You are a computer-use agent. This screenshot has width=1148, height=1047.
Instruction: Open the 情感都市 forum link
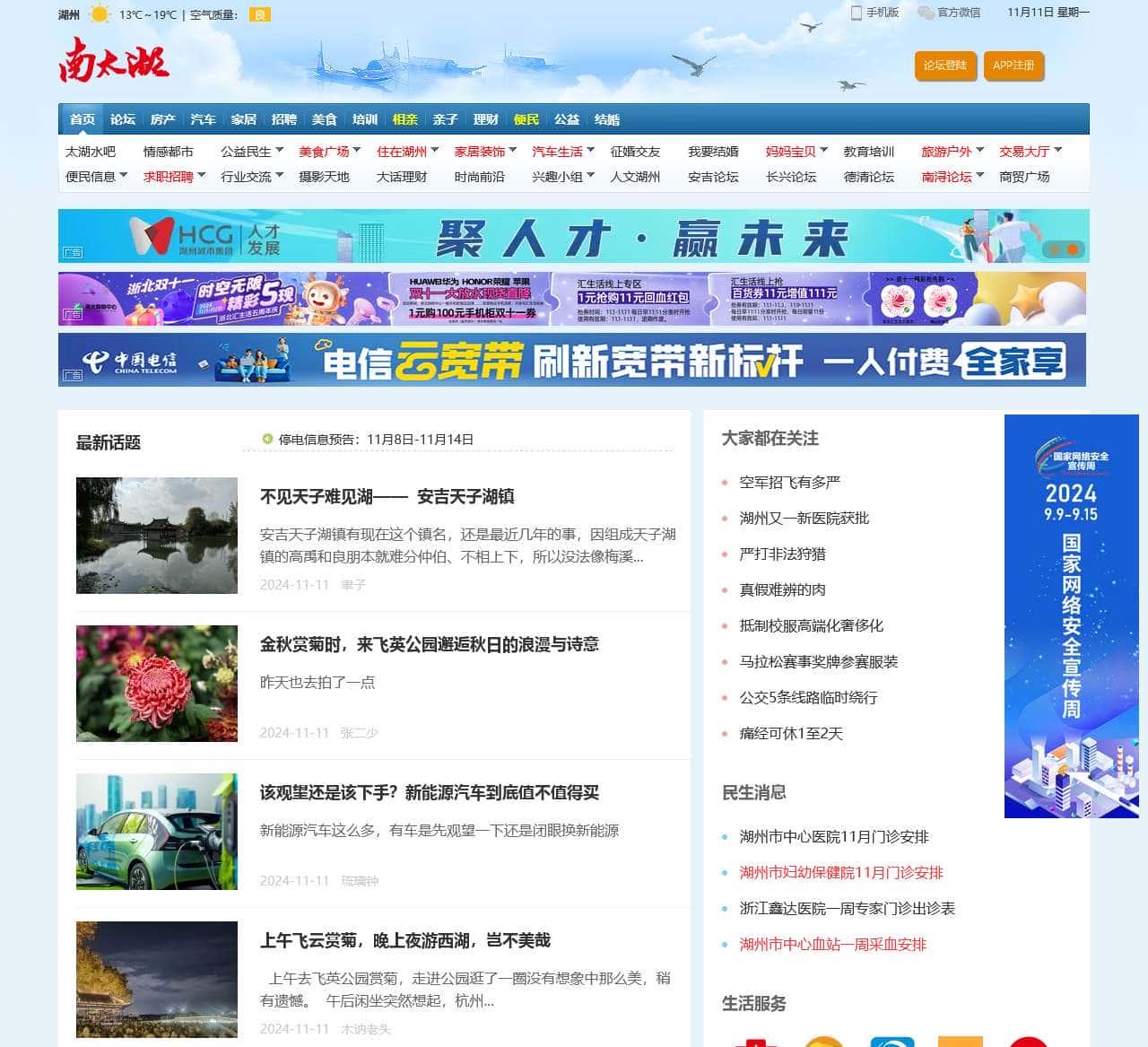169,152
